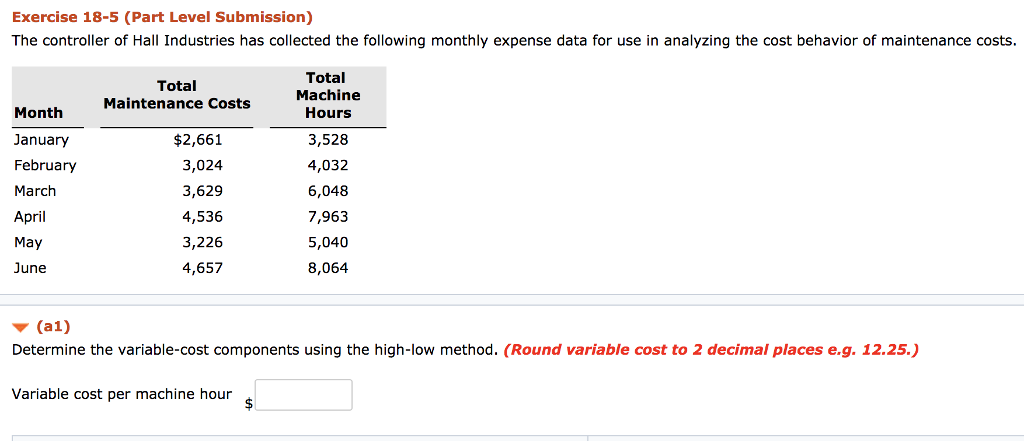Click the dollar sign beside the input
Screen dimensions: 1024x441
(x=249, y=404)
